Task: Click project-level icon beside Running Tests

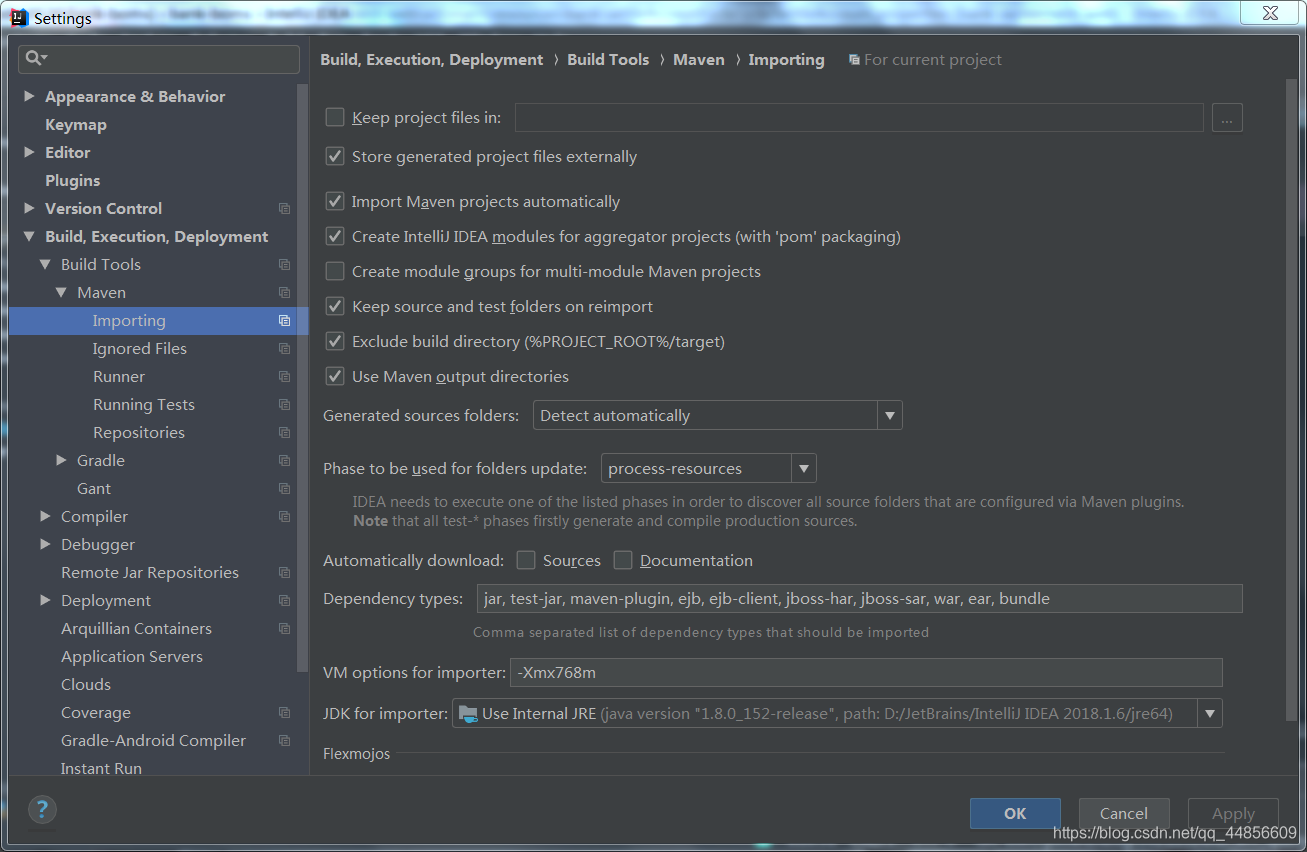Action: (x=284, y=405)
